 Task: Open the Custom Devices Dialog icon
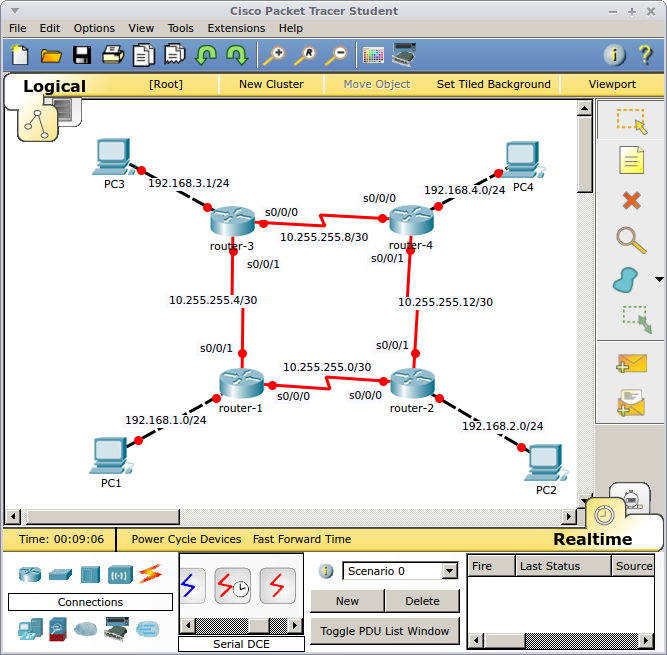click(x=404, y=55)
